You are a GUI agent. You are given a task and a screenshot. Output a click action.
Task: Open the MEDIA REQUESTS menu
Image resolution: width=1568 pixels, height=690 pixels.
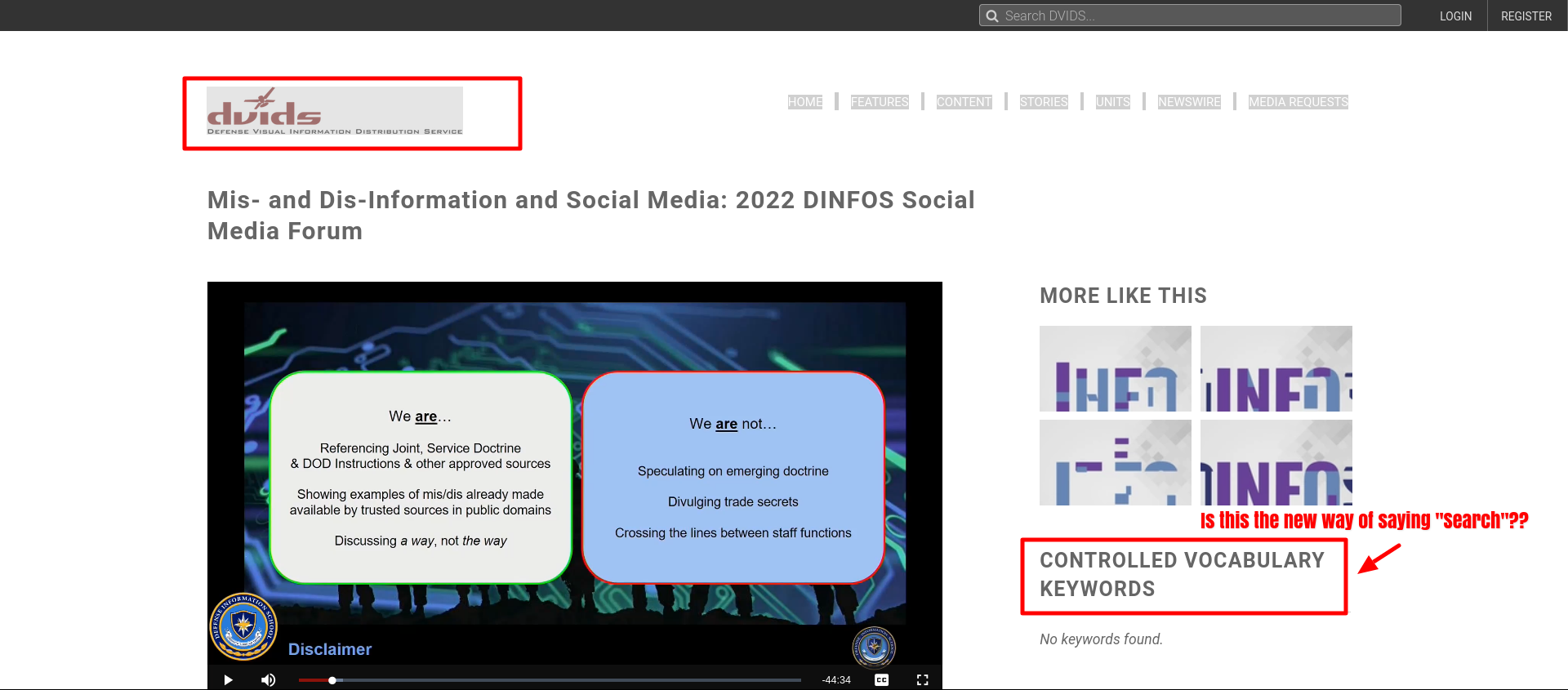pyautogui.click(x=1298, y=102)
